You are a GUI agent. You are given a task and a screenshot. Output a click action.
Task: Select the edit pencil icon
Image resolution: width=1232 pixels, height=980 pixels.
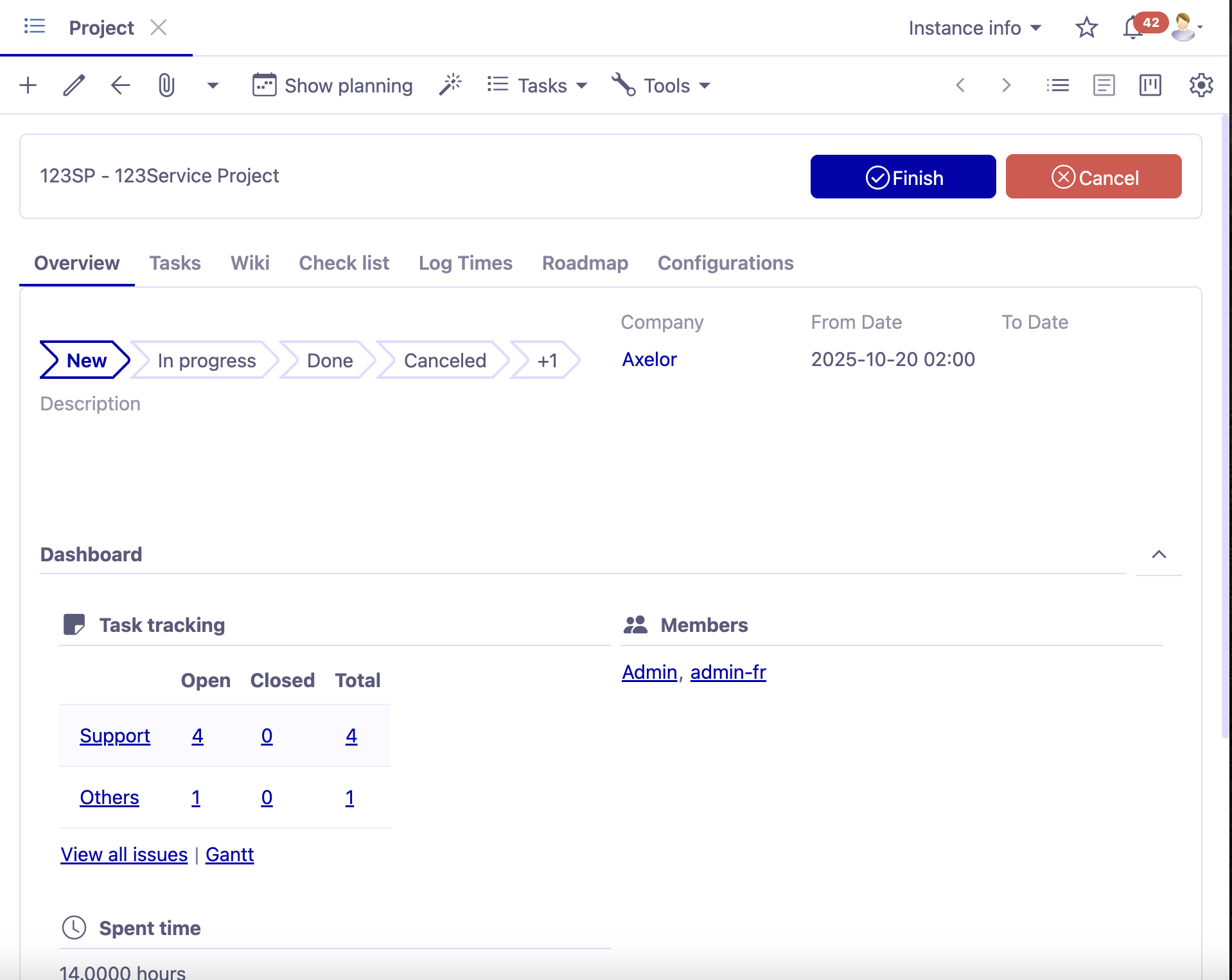tap(73, 85)
